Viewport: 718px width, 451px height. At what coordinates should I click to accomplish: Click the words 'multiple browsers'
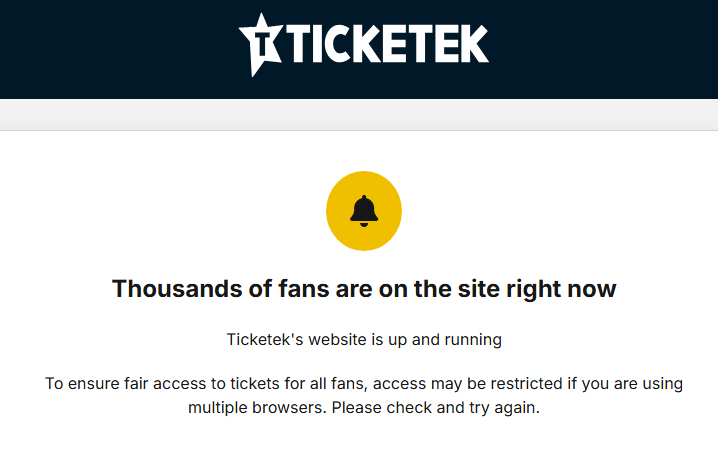(256, 408)
